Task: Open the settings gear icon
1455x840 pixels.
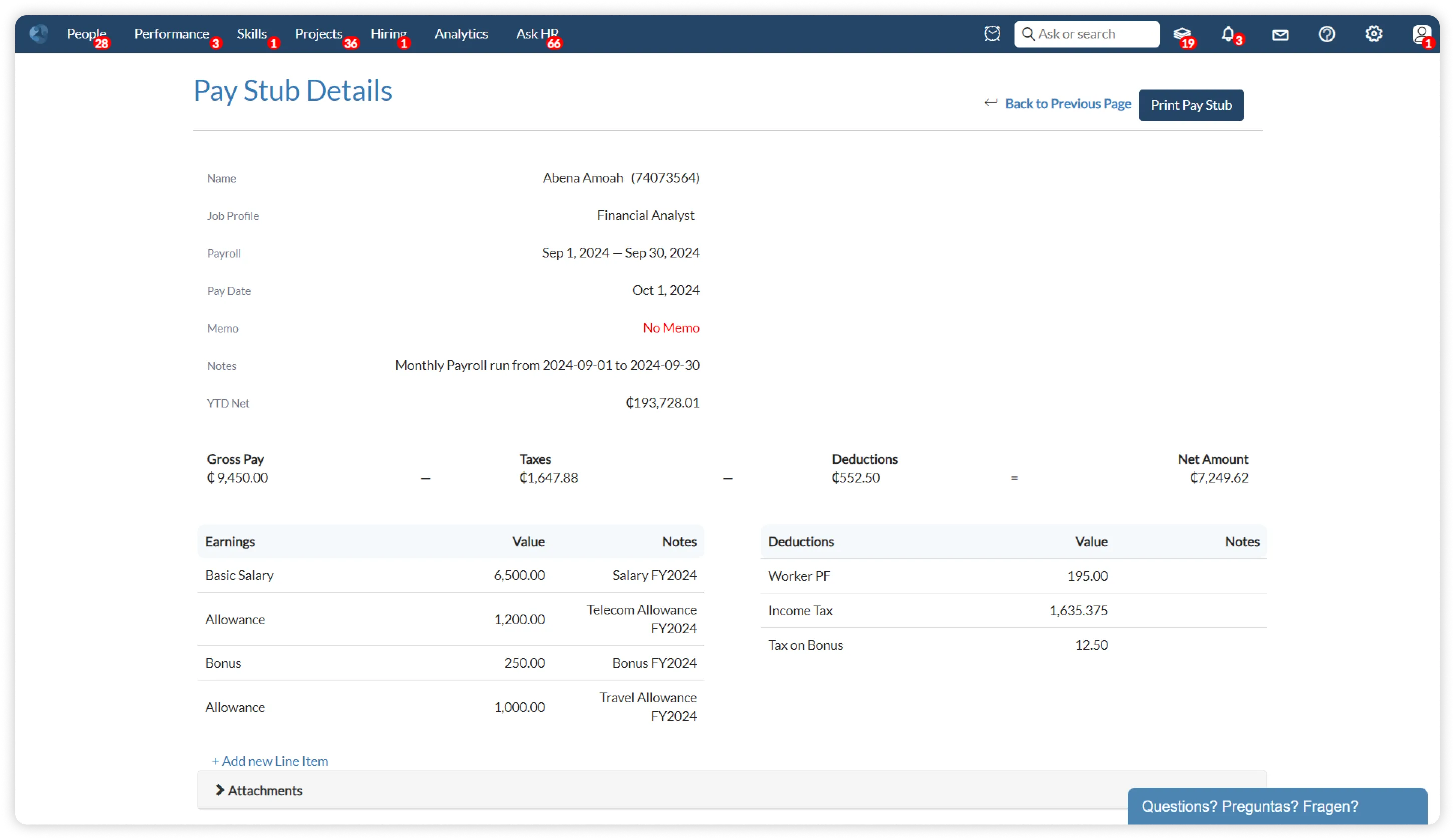Action: click(1373, 34)
